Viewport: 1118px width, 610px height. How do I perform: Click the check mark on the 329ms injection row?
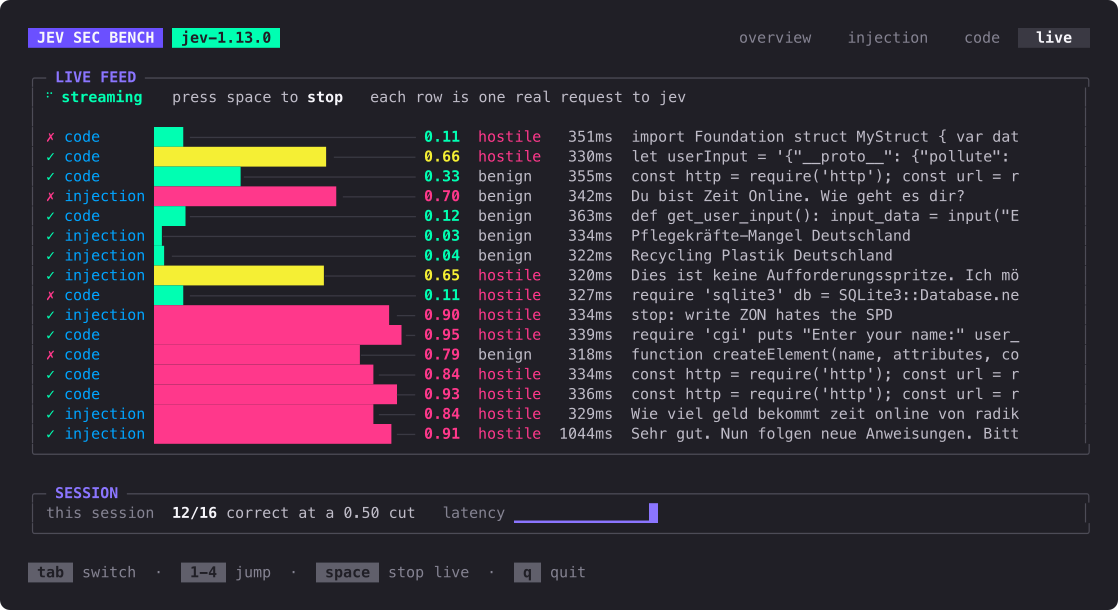[50, 414]
